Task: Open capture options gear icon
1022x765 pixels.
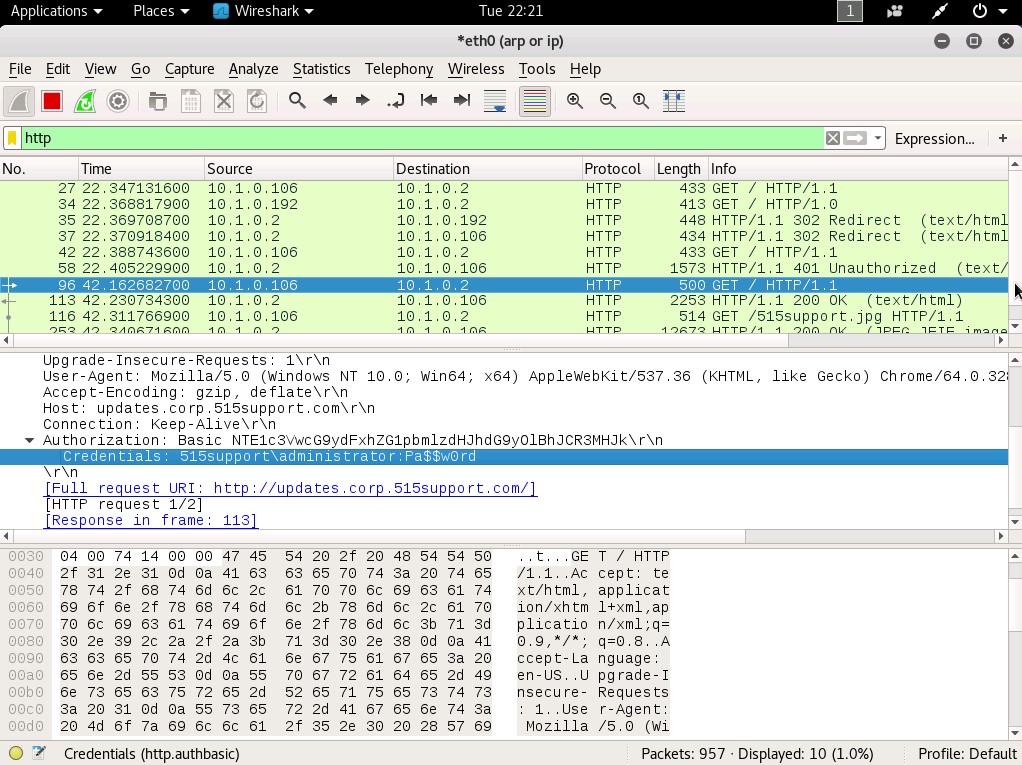Action: click(118, 101)
